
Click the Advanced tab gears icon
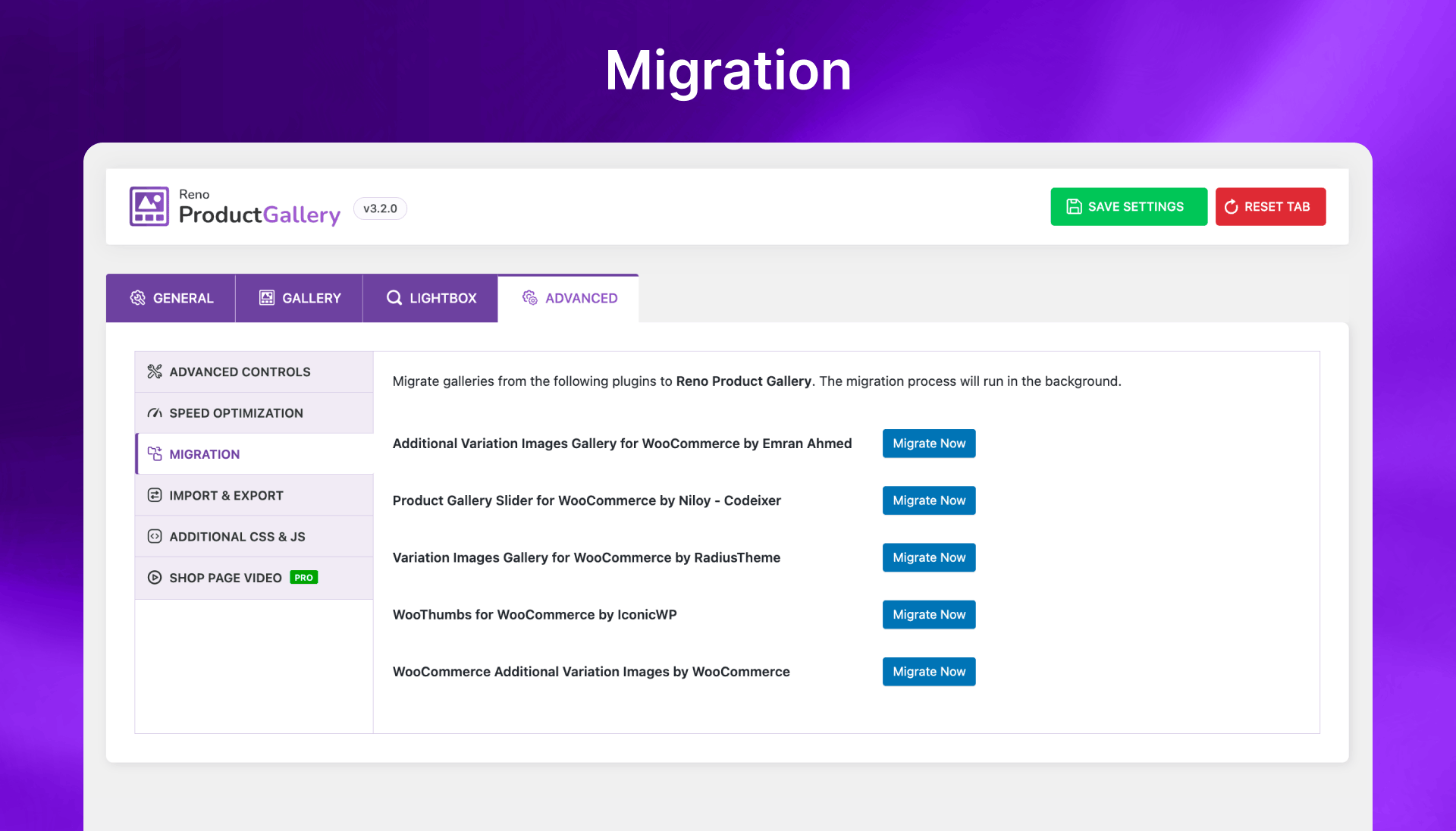click(529, 298)
